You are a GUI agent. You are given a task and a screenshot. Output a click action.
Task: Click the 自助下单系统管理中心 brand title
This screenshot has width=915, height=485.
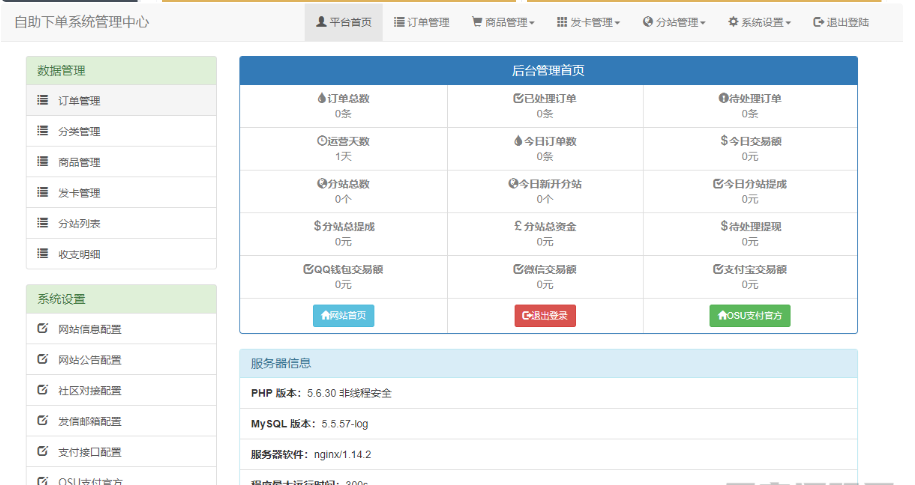82,22
